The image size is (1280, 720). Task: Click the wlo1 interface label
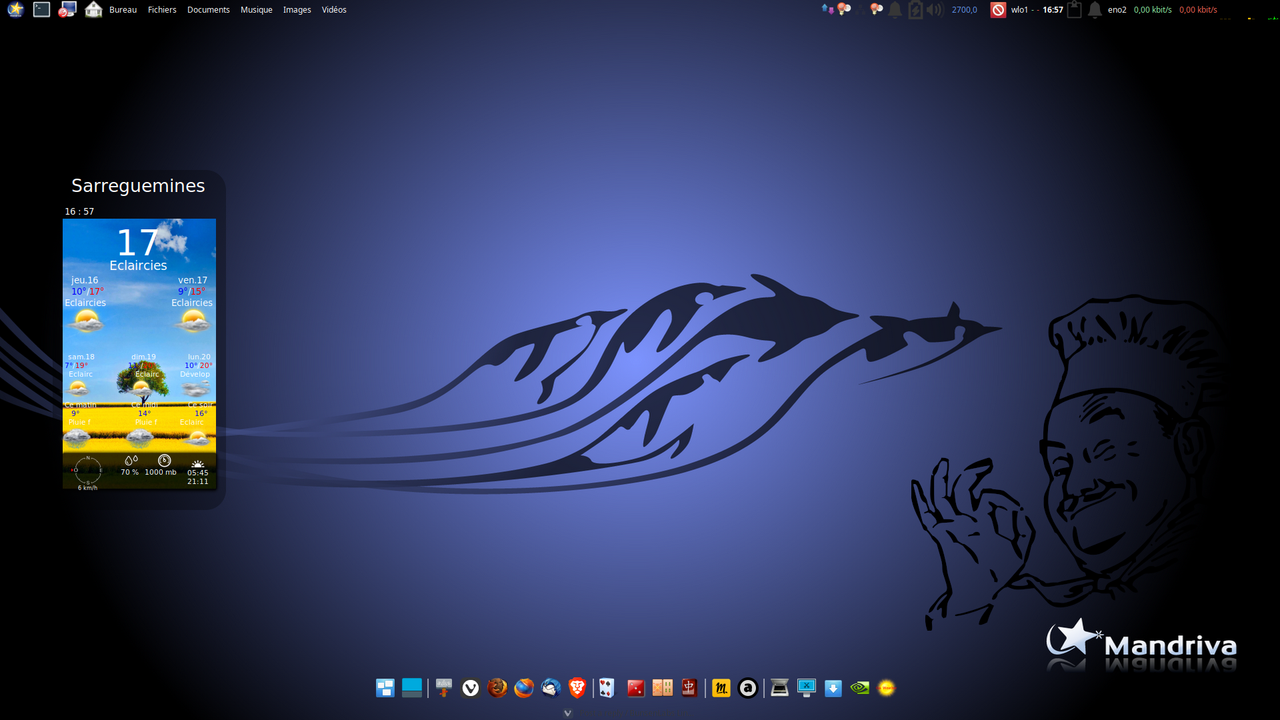pos(1020,10)
